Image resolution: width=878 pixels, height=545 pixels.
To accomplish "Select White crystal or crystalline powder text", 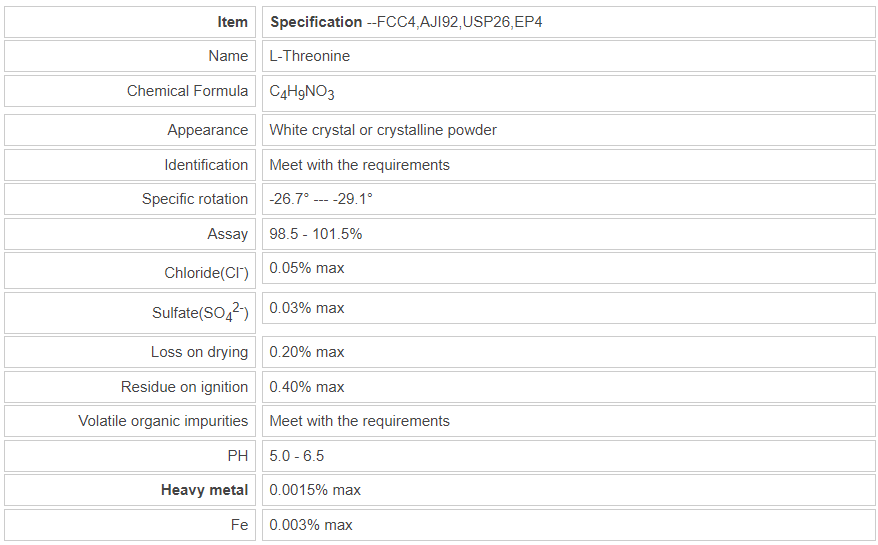I will click(383, 130).
